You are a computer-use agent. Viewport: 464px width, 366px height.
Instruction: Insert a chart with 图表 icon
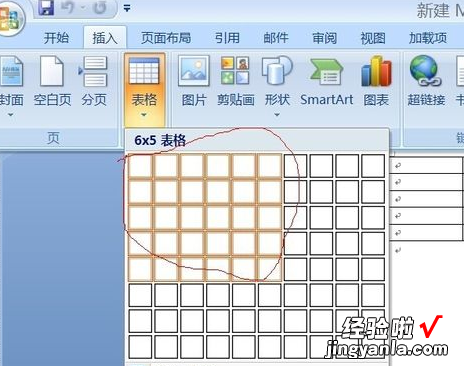click(x=376, y=82)
